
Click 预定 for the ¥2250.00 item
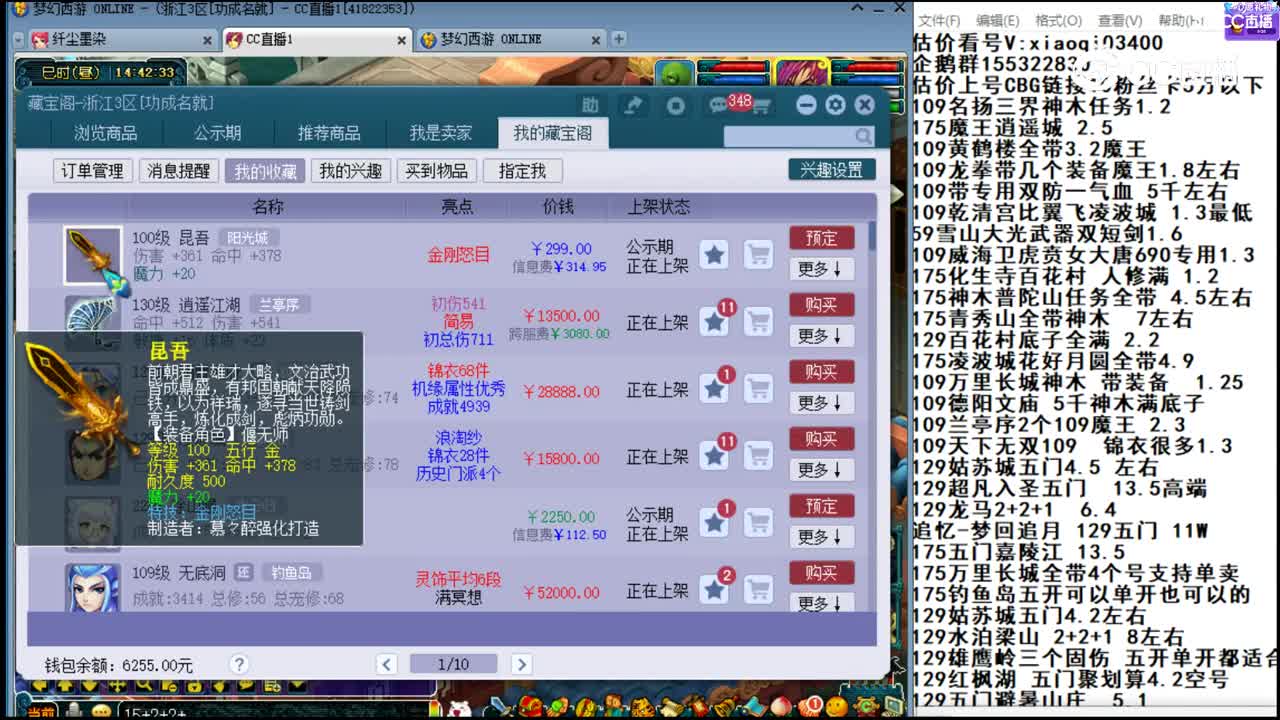click(x=821, y=506)
